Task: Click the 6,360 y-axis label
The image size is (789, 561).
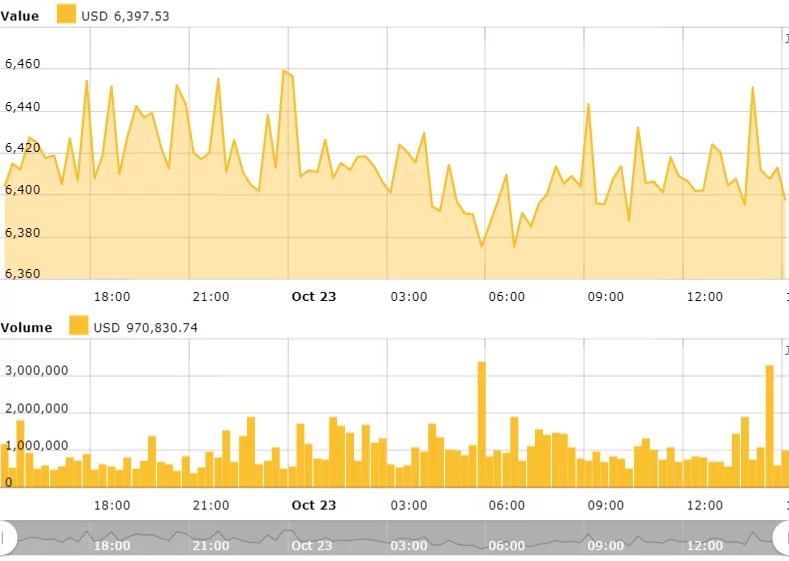Action: point(23,273)
